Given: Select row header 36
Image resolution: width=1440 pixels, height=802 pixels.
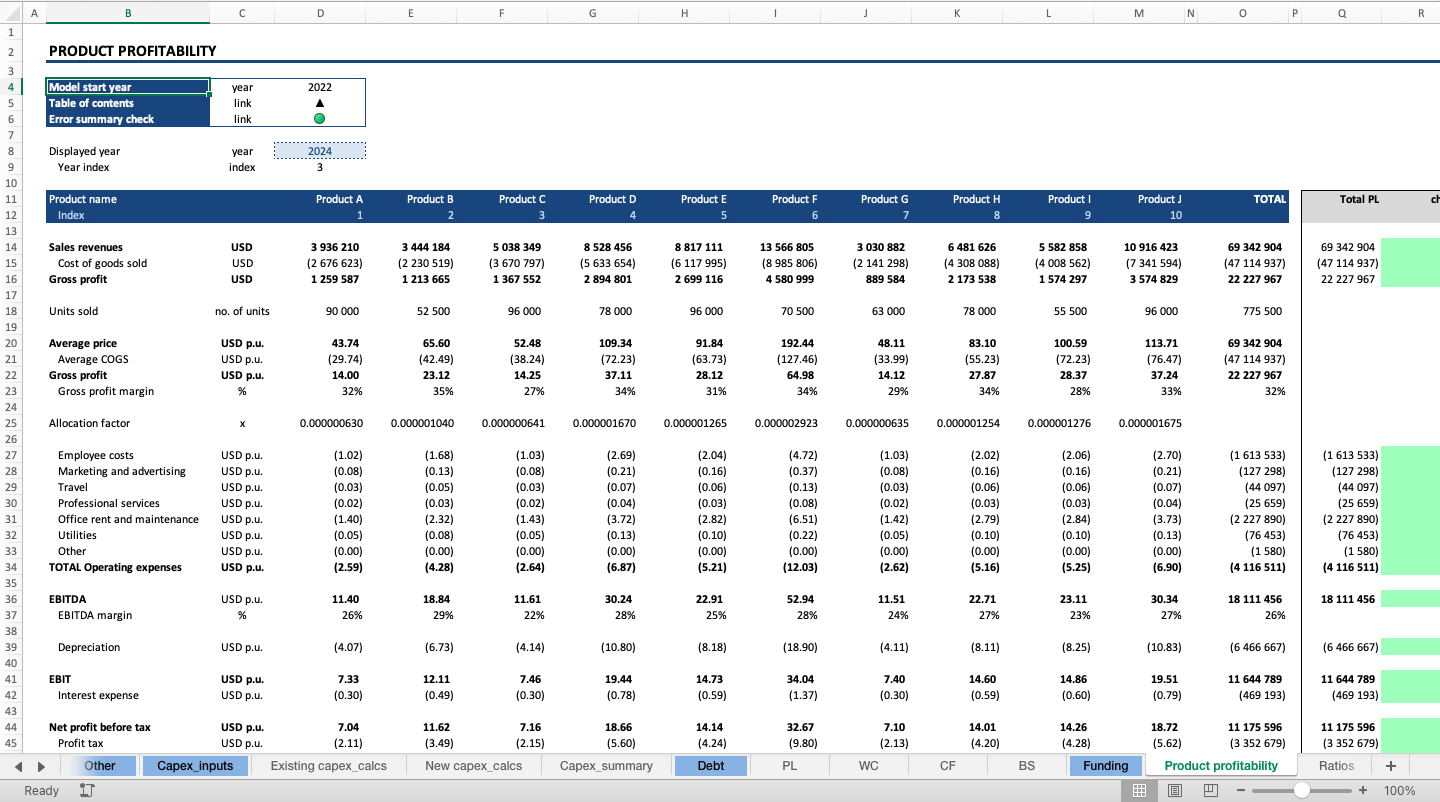Looking at the screenshot, I should coord(11,599).
